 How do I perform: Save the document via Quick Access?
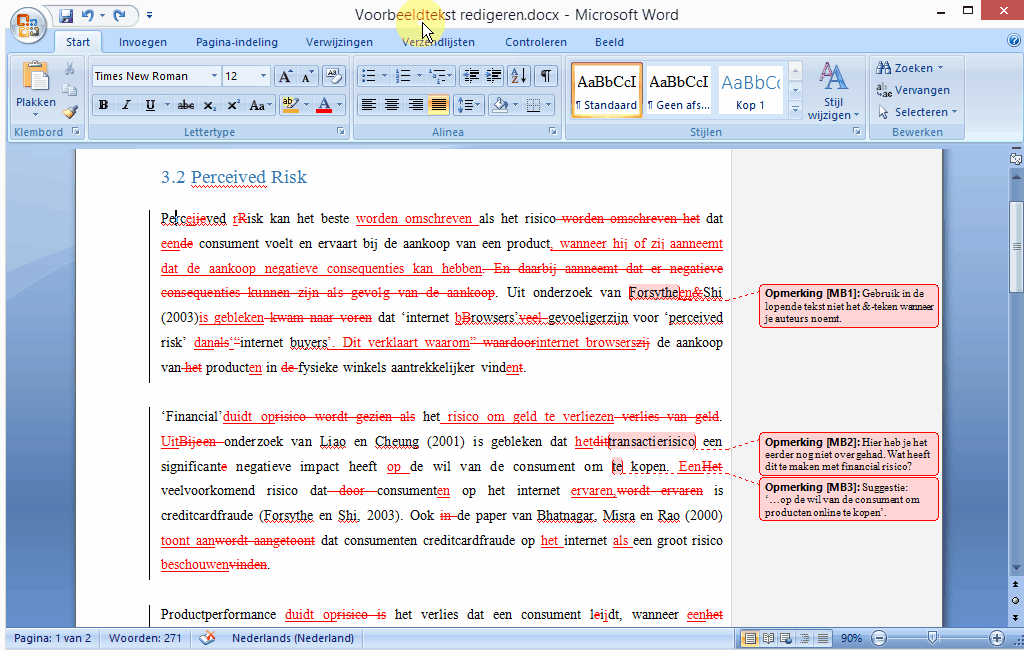click(x=66, y=15)
